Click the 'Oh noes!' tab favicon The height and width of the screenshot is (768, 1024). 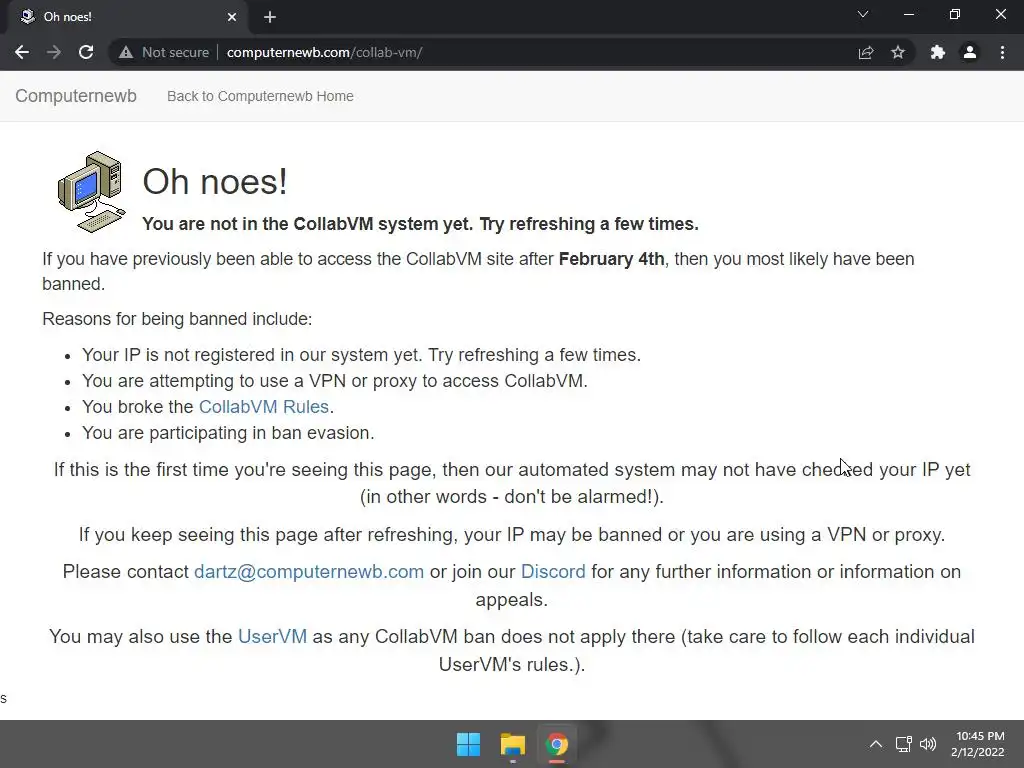tap(27, 16)
